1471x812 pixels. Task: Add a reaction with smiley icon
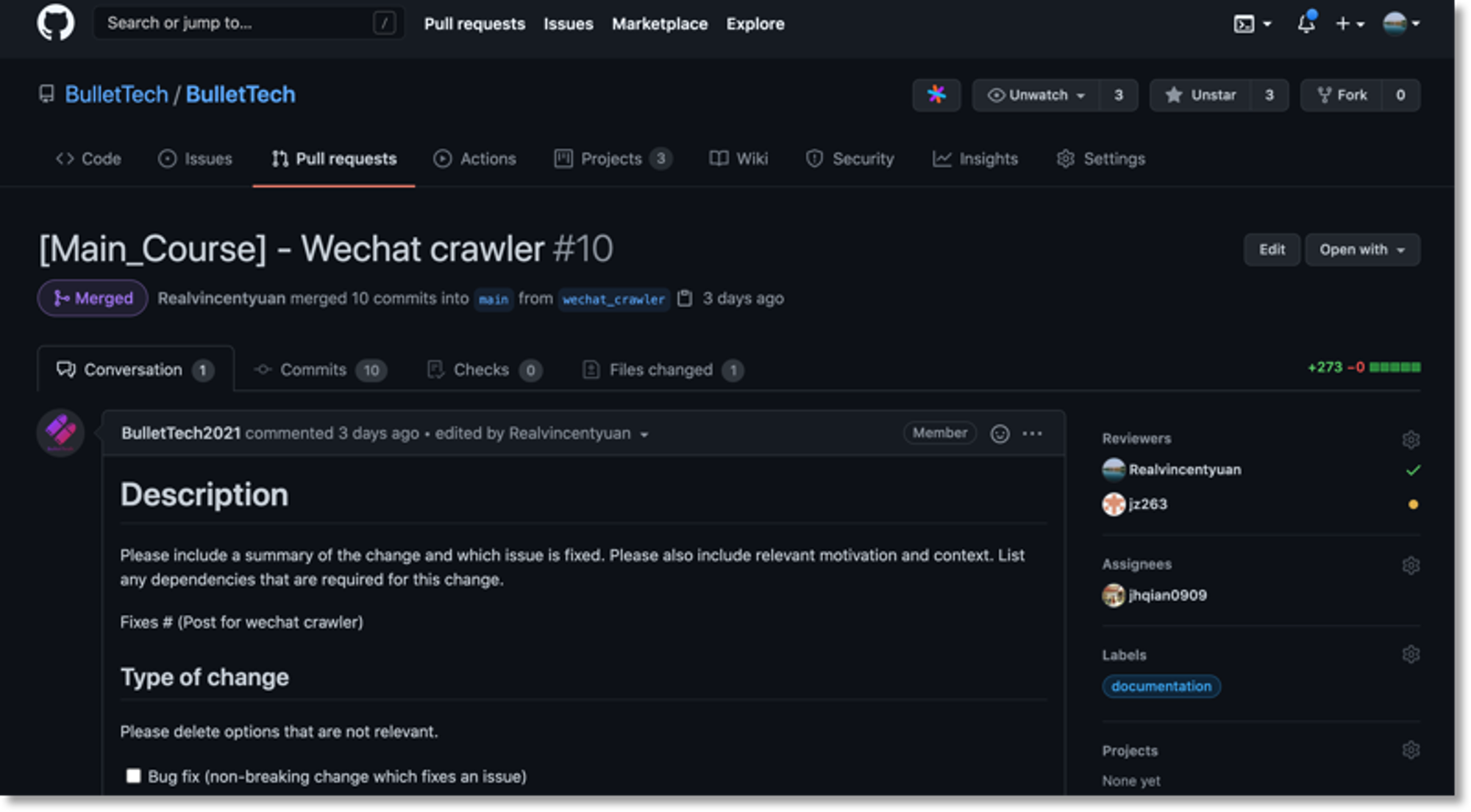(x=1000, y=434)
